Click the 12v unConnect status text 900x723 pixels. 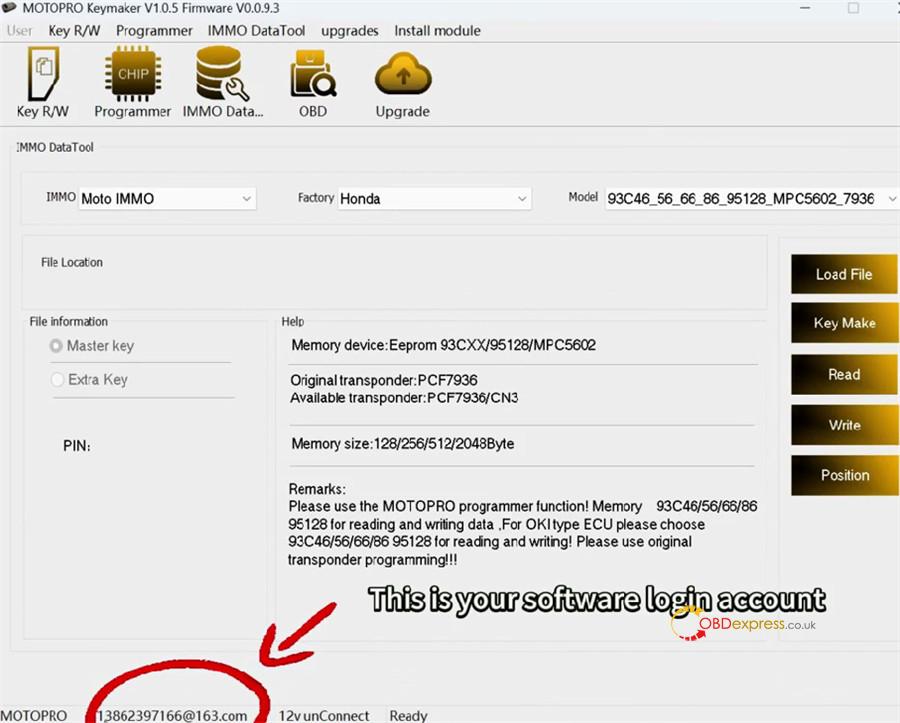(324, 716)
